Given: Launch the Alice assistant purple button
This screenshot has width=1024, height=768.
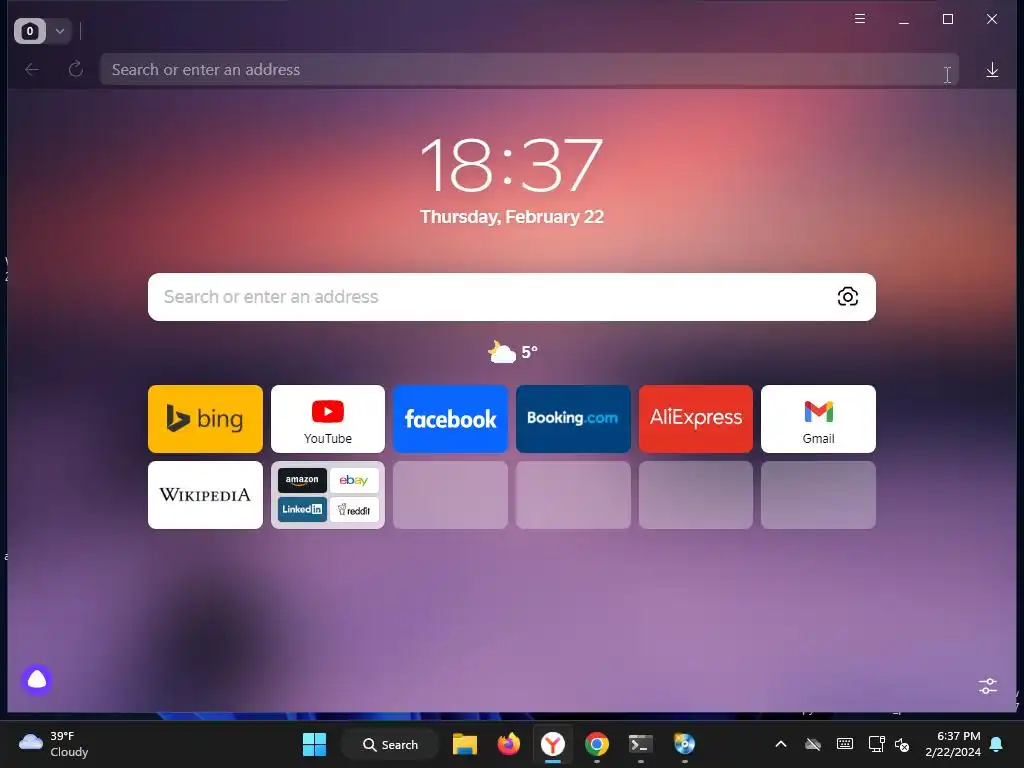Looking at the screenshot, I should 37,680.
